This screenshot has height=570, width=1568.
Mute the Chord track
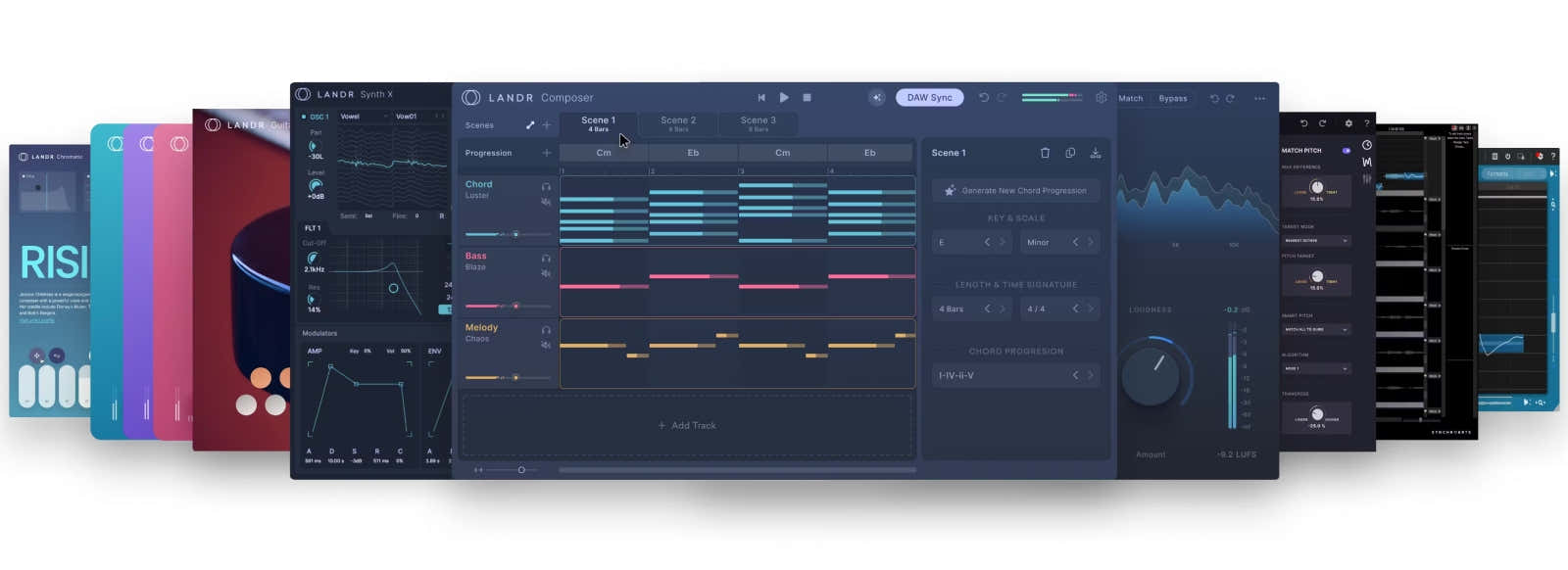tap(546, 202)
